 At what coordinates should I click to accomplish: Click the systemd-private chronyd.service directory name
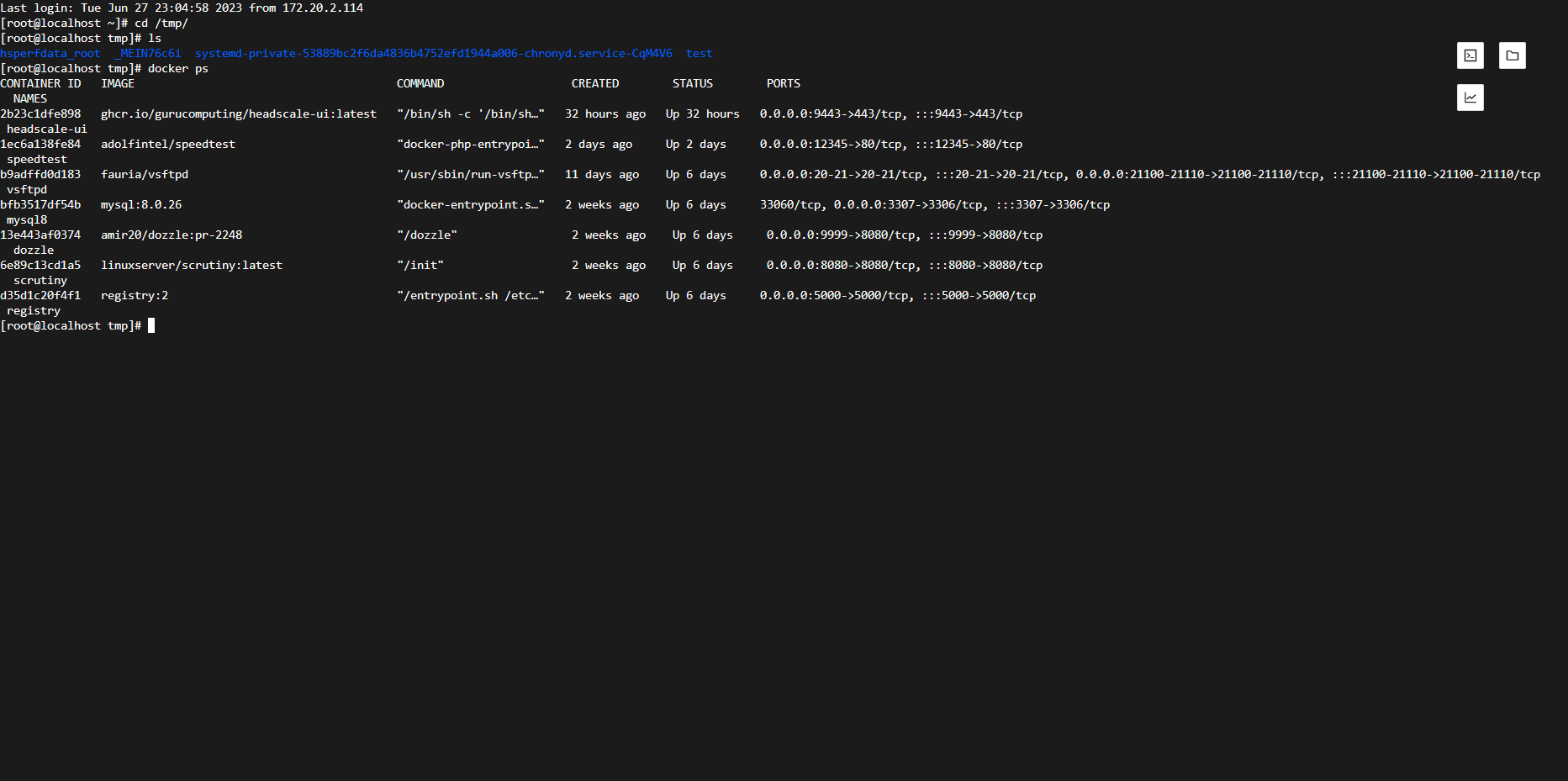(434, 53)
